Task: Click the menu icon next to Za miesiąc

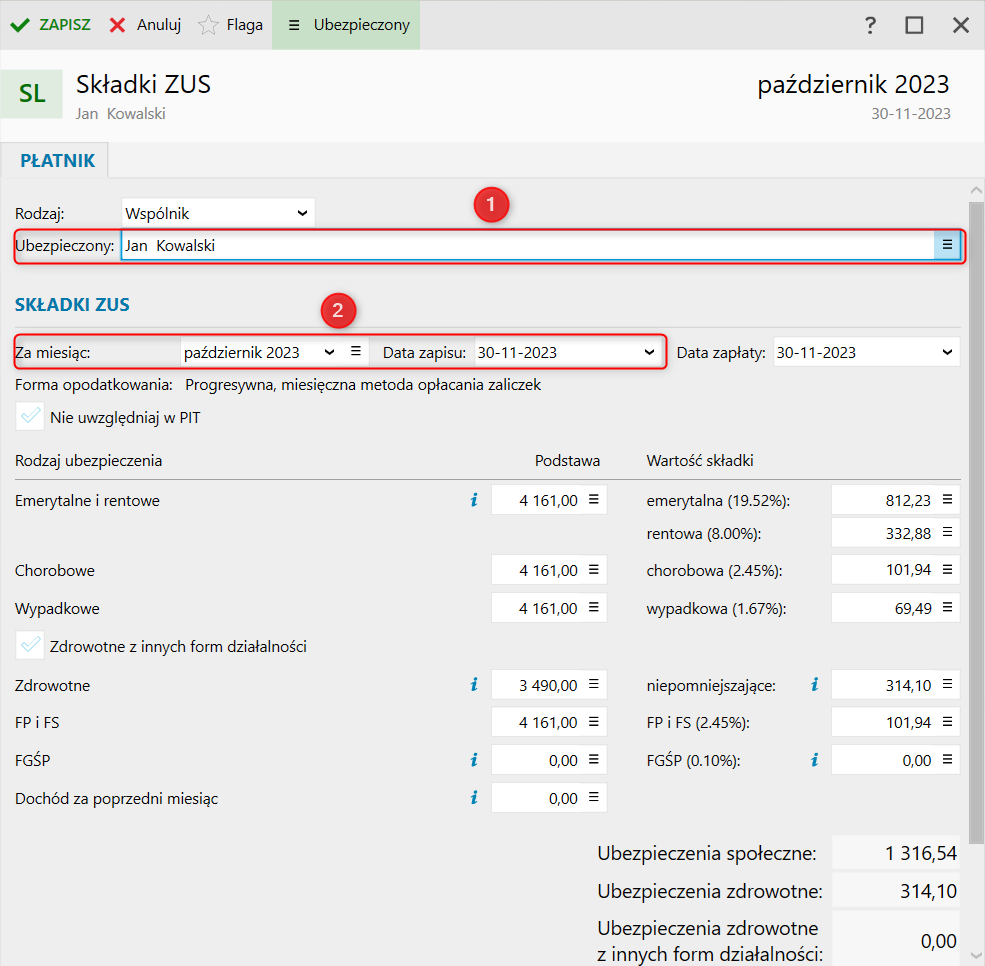Action: 356,351
